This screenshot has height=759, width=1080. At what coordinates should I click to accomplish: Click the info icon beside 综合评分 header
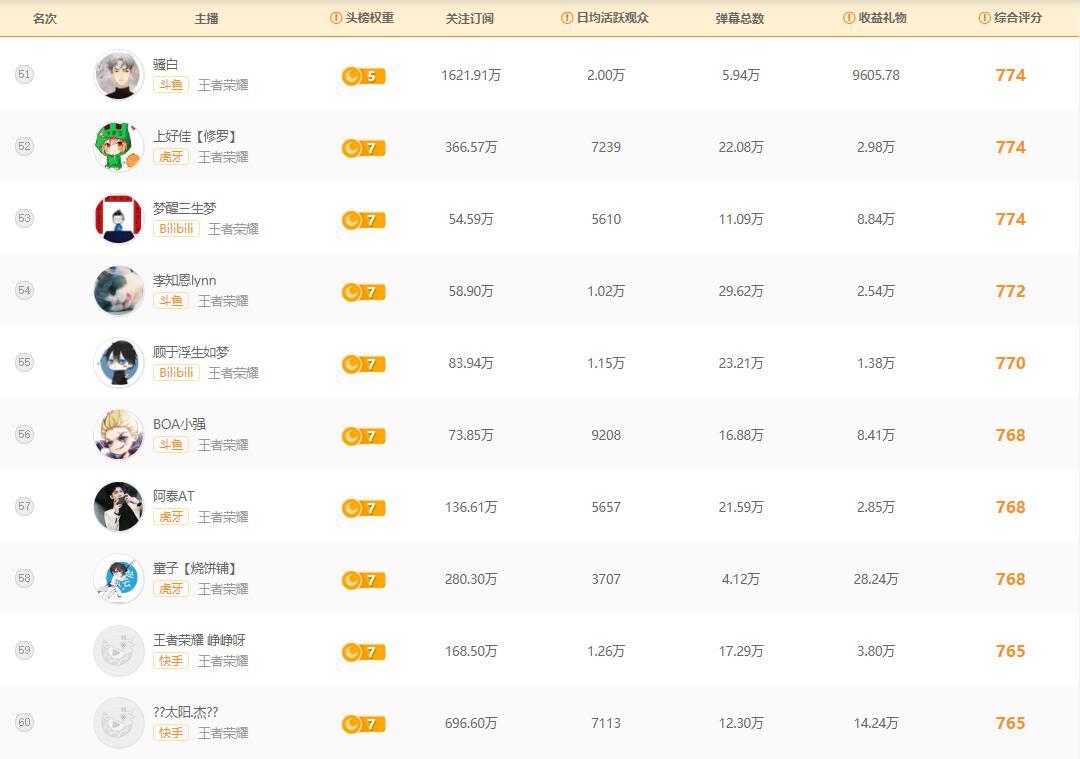(x=985, y=18)
